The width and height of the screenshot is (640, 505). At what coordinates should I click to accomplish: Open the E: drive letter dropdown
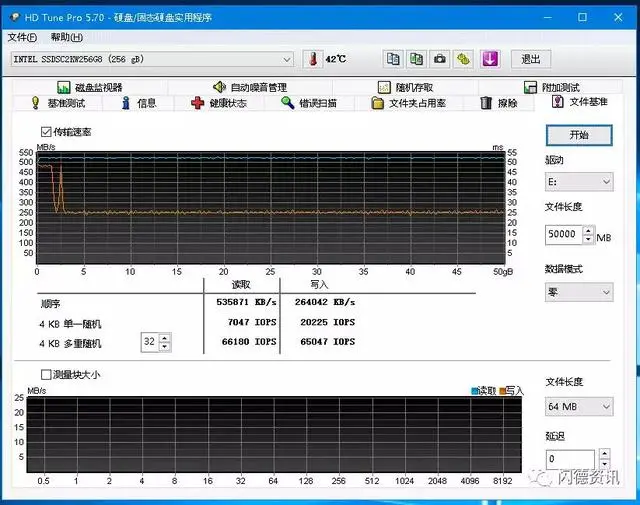coord(579,182)
